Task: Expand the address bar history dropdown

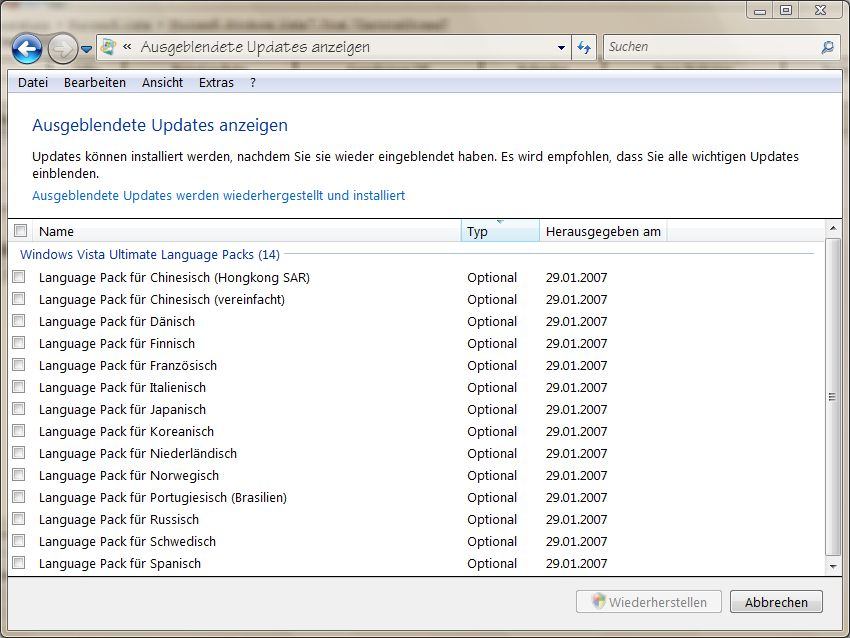Action: point(561,48)
